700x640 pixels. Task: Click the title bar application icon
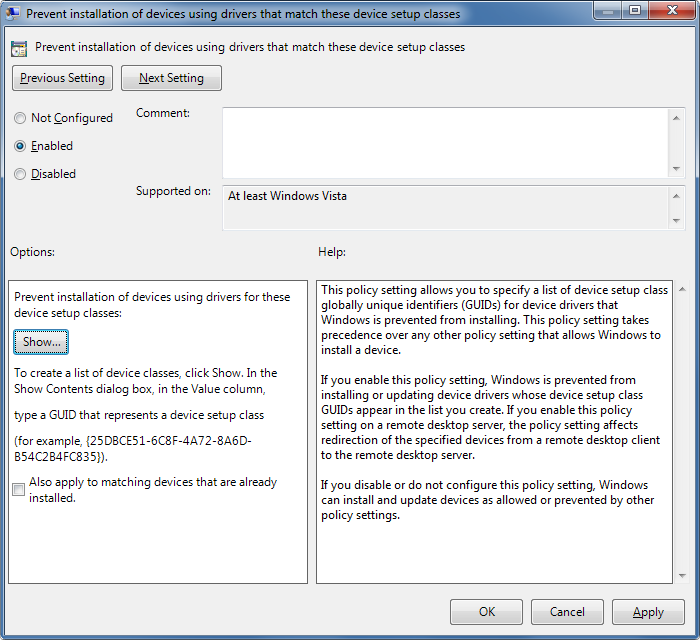coord(12,13)
